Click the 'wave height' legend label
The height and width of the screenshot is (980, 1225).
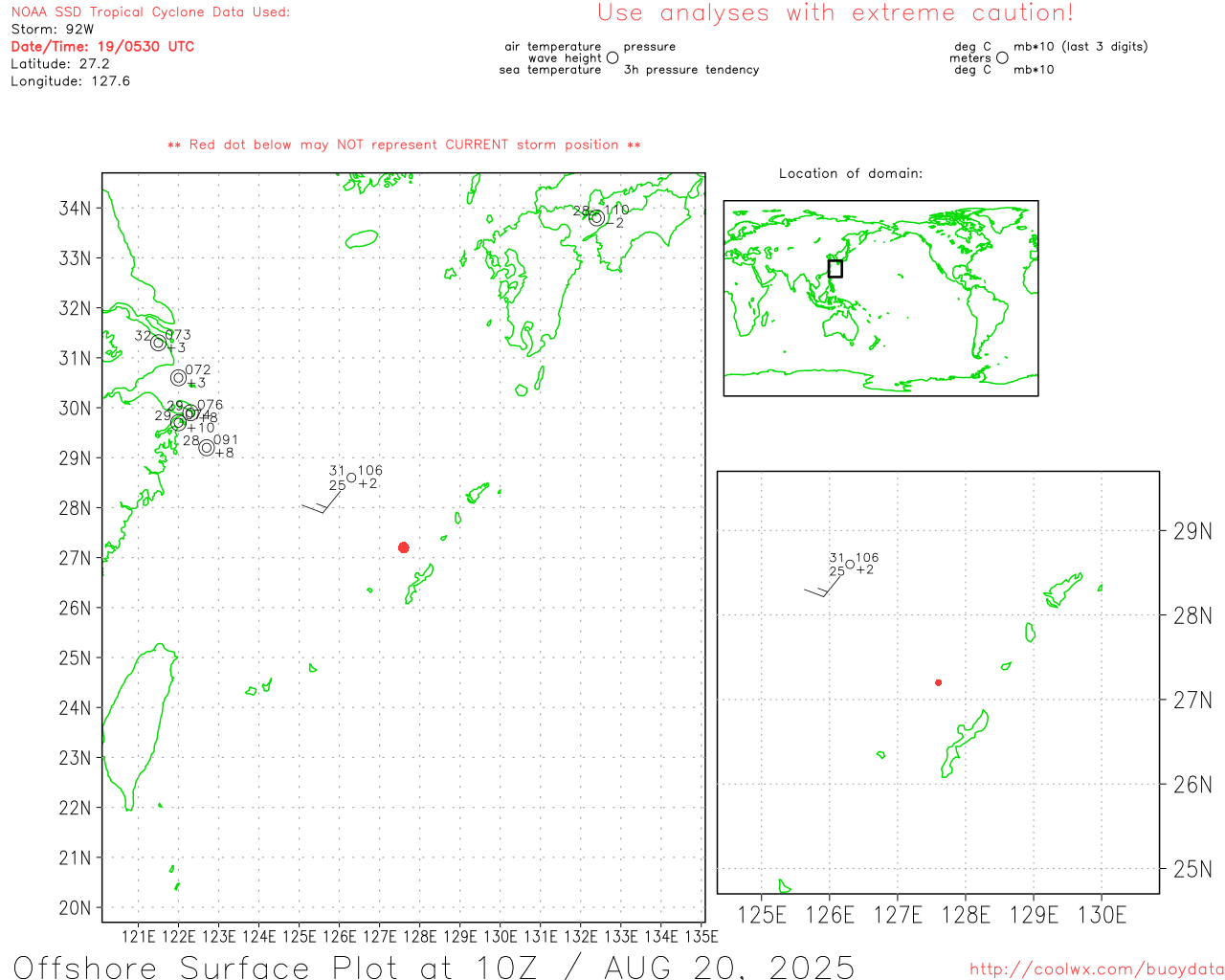point(565,58)
